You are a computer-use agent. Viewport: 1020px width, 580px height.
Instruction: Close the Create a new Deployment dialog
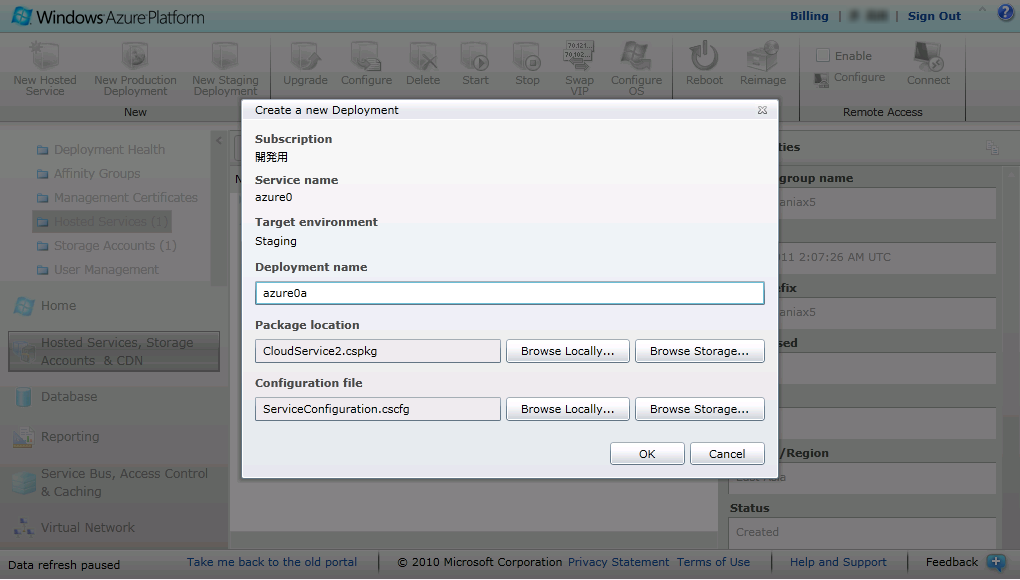[762, 110]
